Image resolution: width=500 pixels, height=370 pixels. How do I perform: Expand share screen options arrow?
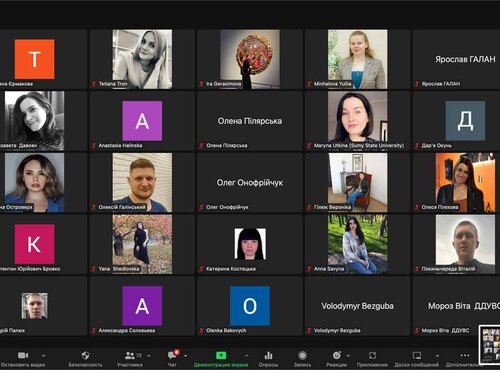click(247, 356)
